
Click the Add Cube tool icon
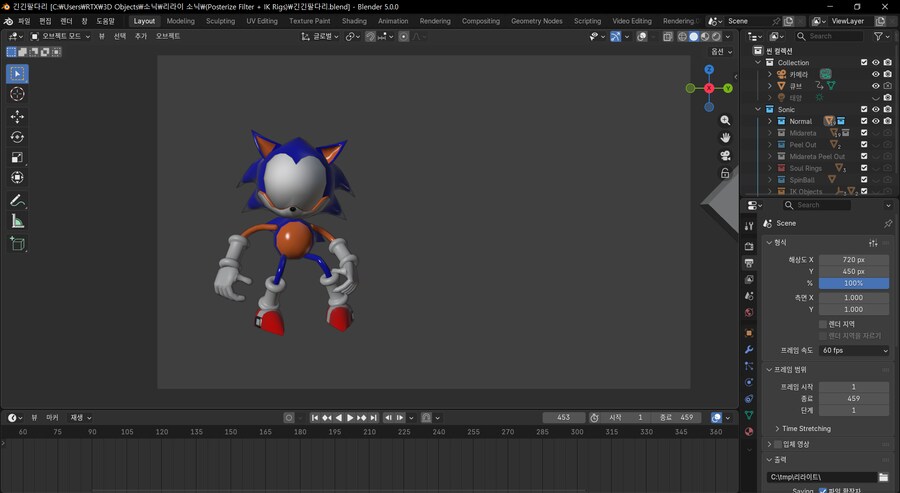[17, 243]
